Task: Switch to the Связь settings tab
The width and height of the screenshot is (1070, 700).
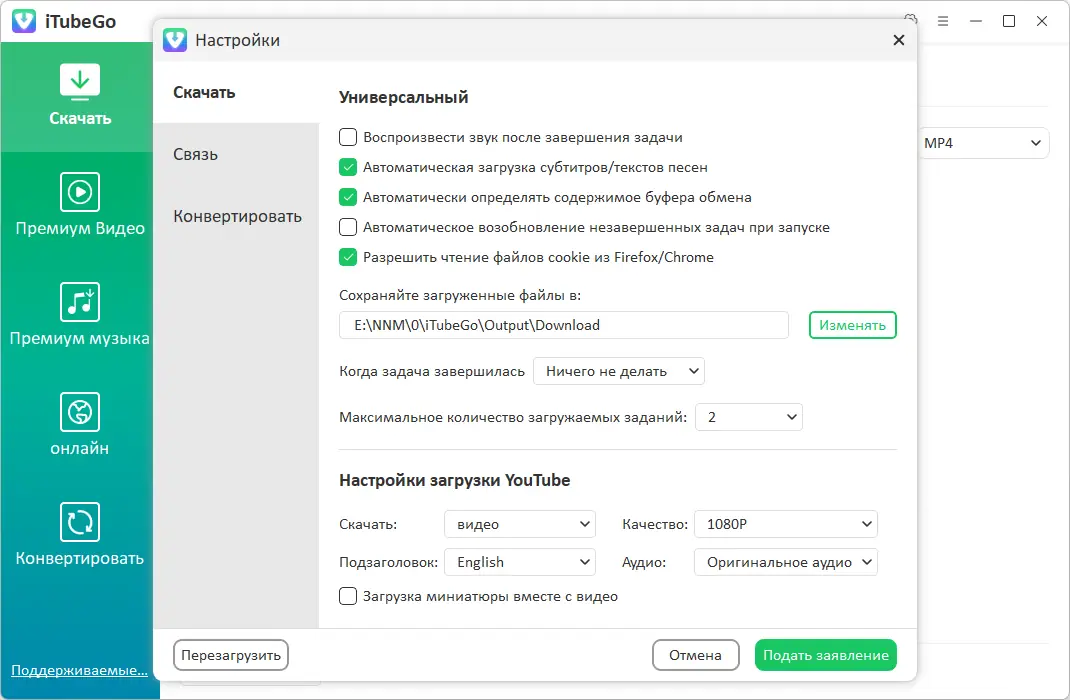Action: click(x=236, y=154)
